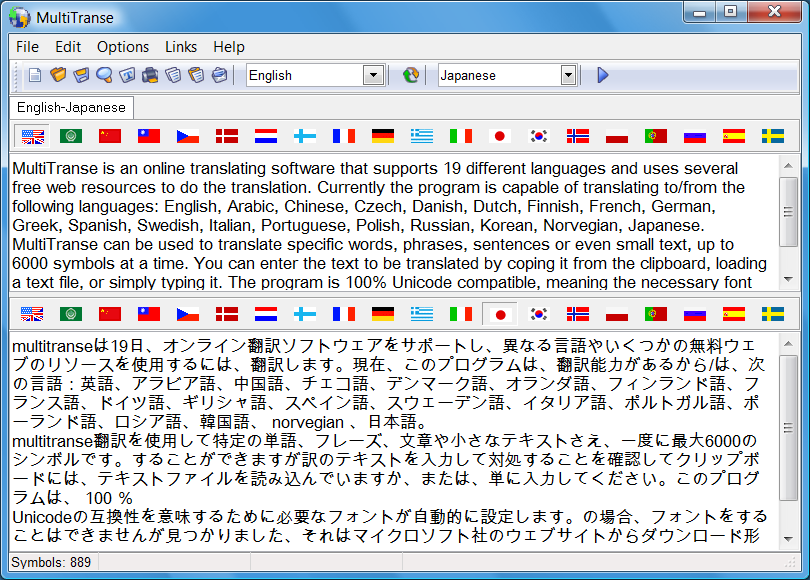Open the Help menu
This screenshot has height=580, width=810.
tap(229, 47)
